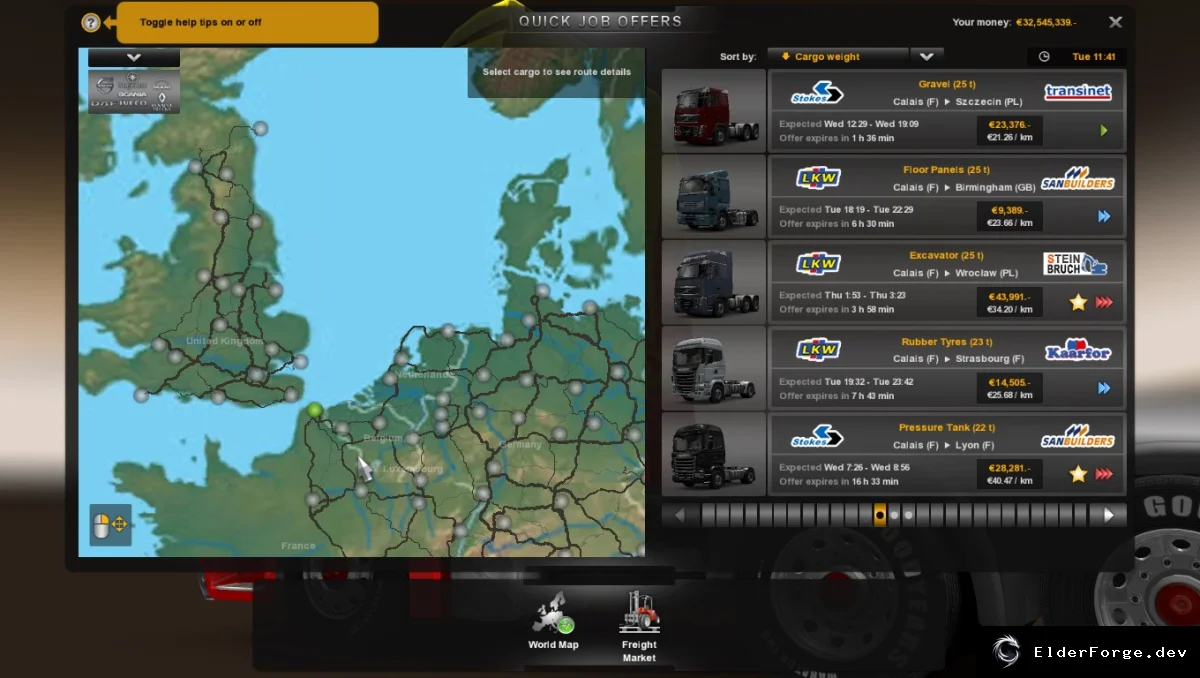The image size is (1200, 678).
Task: Click the SanBuilders logo on the Pressure Tank job
Action: pyautogui.click(x=1078, y=436)
